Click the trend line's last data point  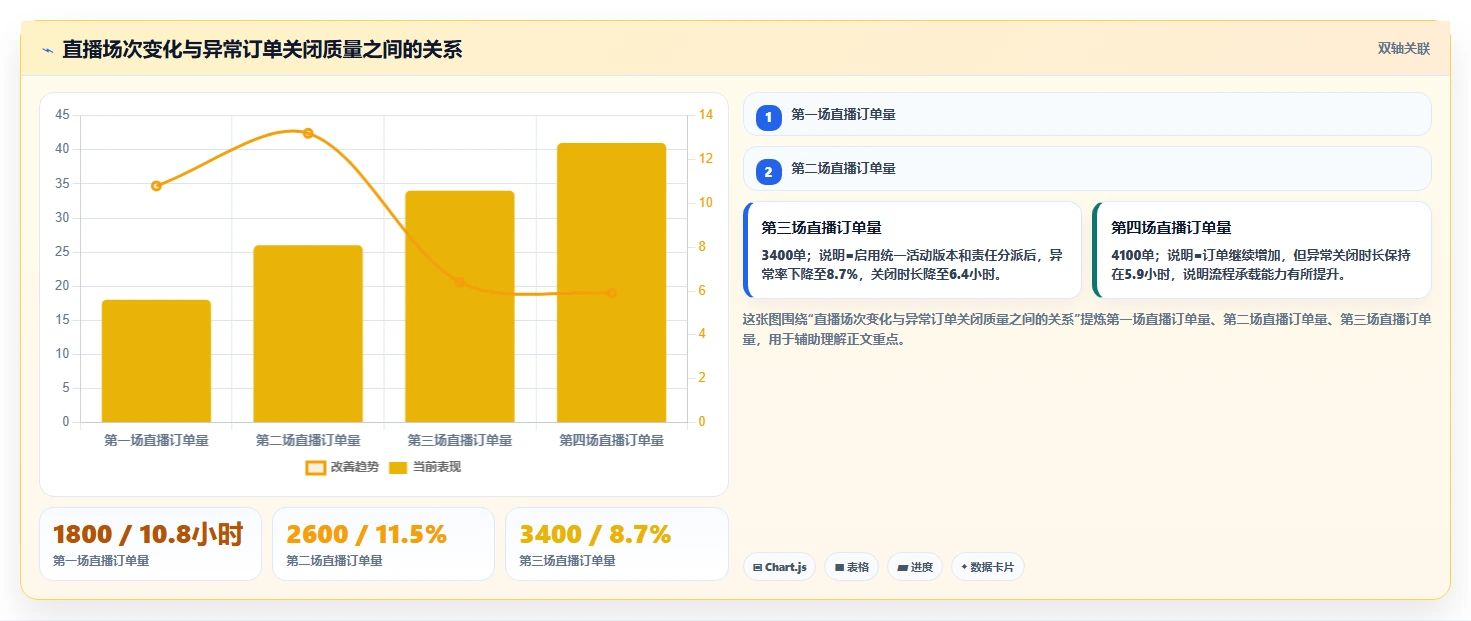point(611,293)
